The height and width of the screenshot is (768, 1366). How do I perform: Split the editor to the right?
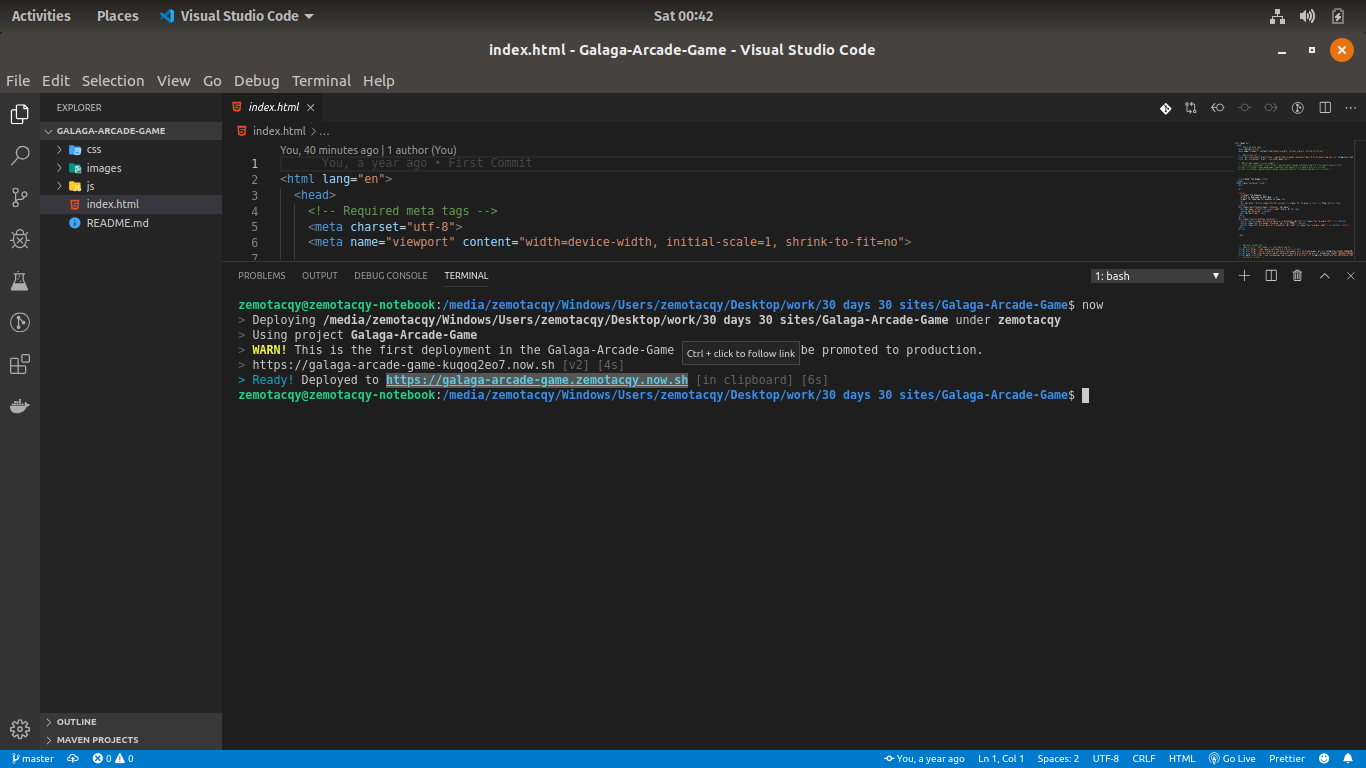[1325, 108]
